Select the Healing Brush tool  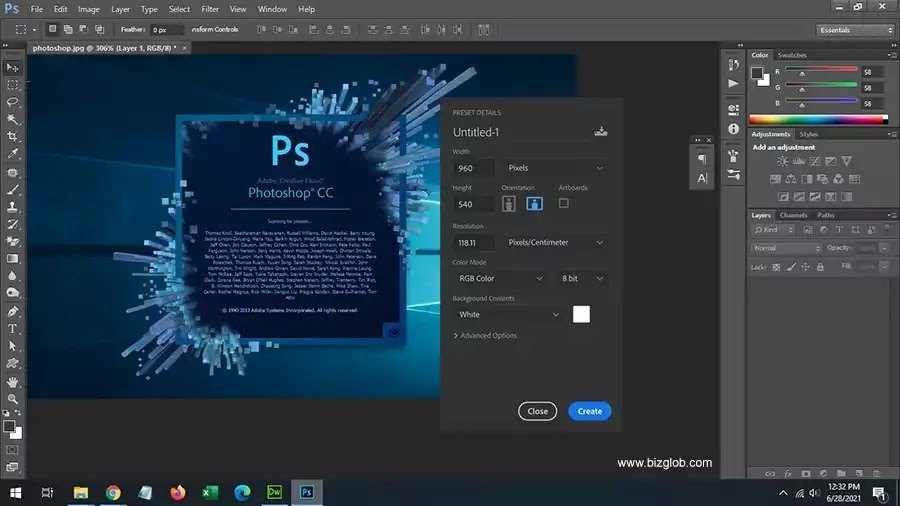click(x=12, y=173)
